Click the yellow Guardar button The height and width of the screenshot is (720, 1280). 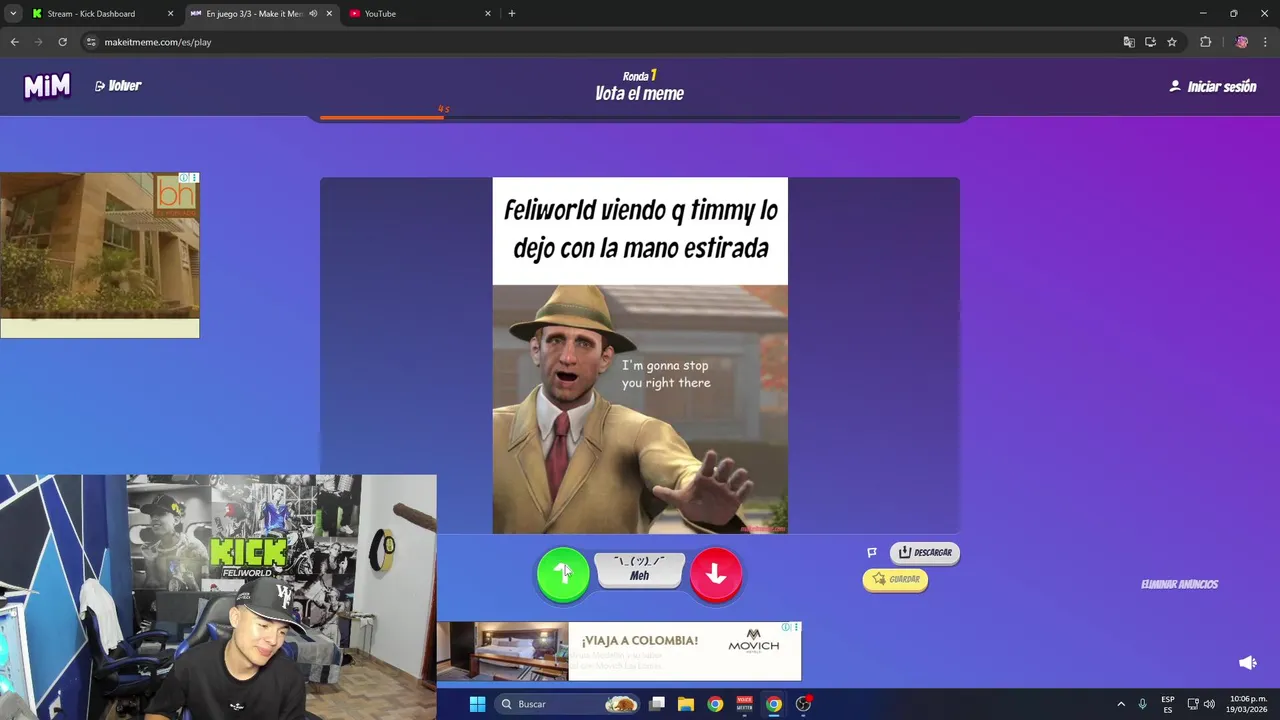(895, 579)
